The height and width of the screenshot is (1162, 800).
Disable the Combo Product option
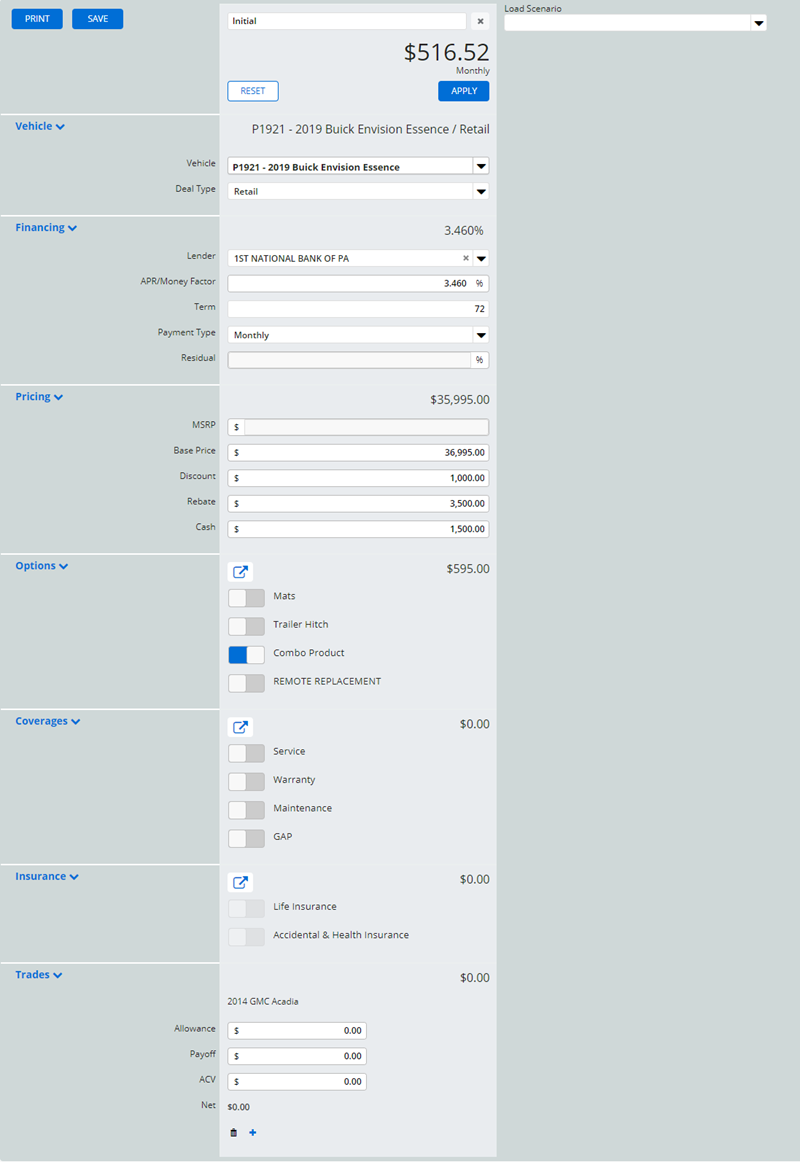tap(246, 654)
